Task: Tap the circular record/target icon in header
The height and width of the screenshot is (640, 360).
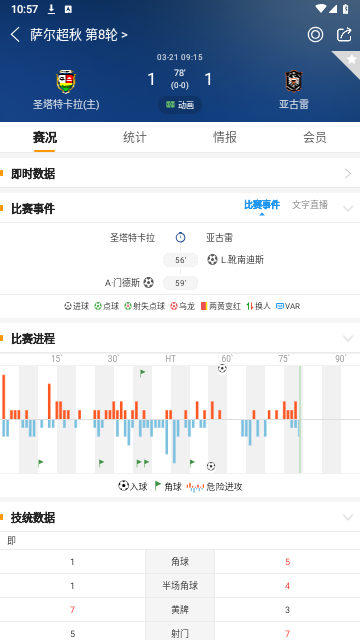Action: pyautogui.click(x=315, y=35)
